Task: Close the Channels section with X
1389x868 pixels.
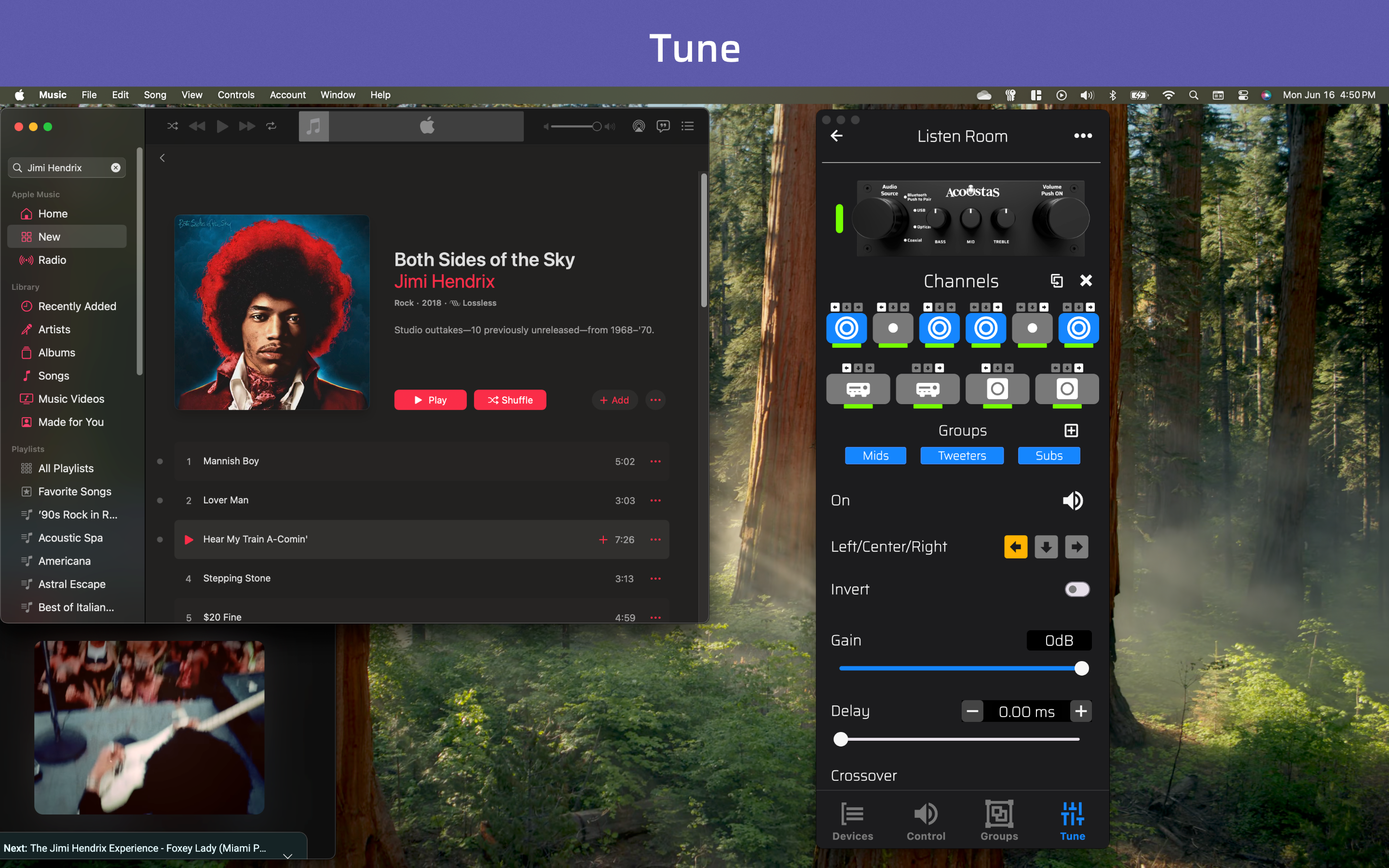Action: click(1086, 281)
